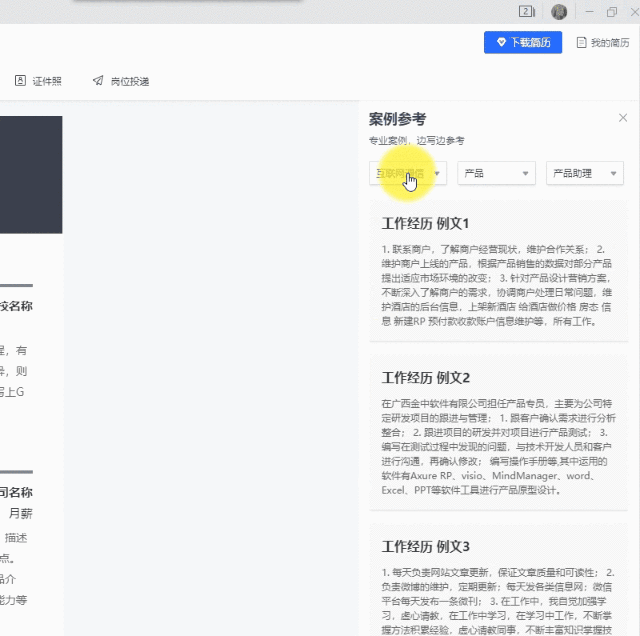This screenshot has height=636, width=640.
Task: Open the 产品 category dropdown
Action: 496,173
